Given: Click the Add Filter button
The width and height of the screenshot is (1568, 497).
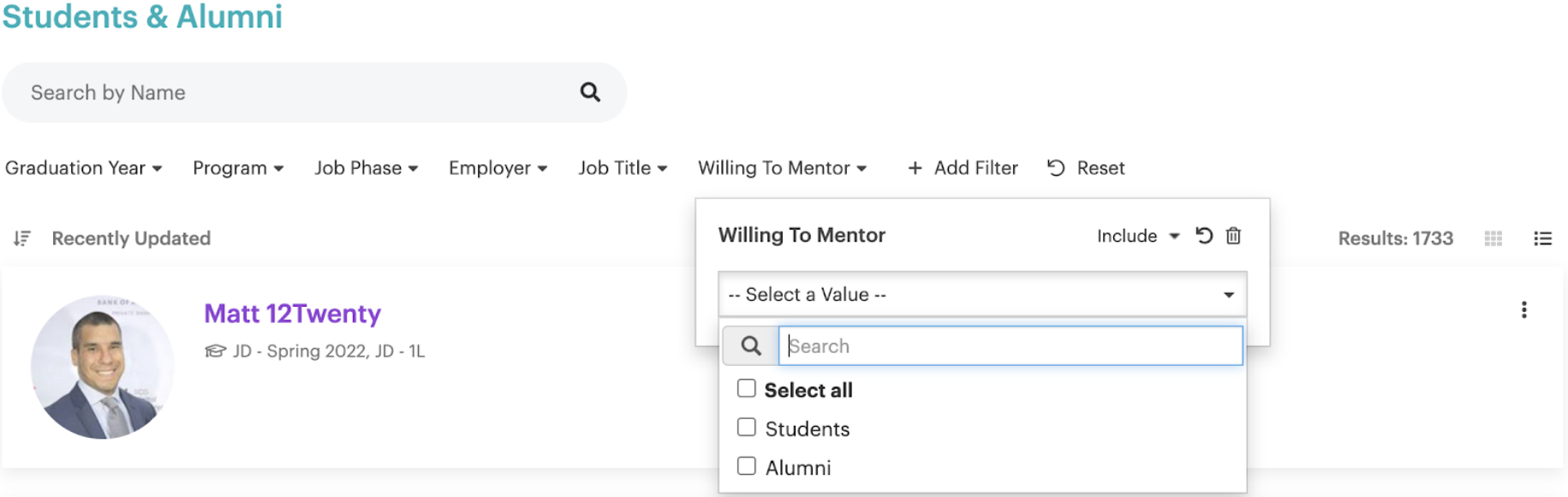Looking at the screenshot, I should (963, 168).
